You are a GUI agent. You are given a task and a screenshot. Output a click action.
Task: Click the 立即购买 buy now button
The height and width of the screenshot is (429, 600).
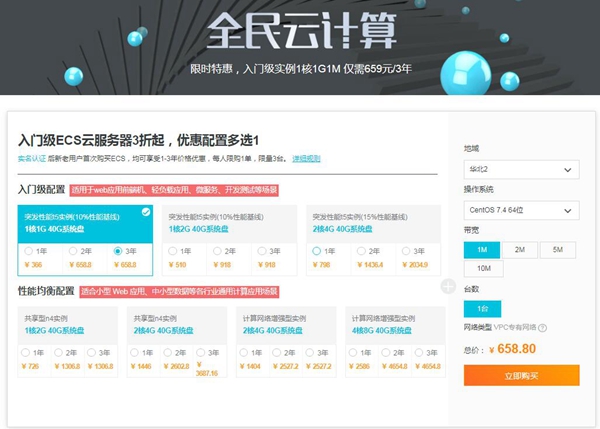[x=522, y=375]
